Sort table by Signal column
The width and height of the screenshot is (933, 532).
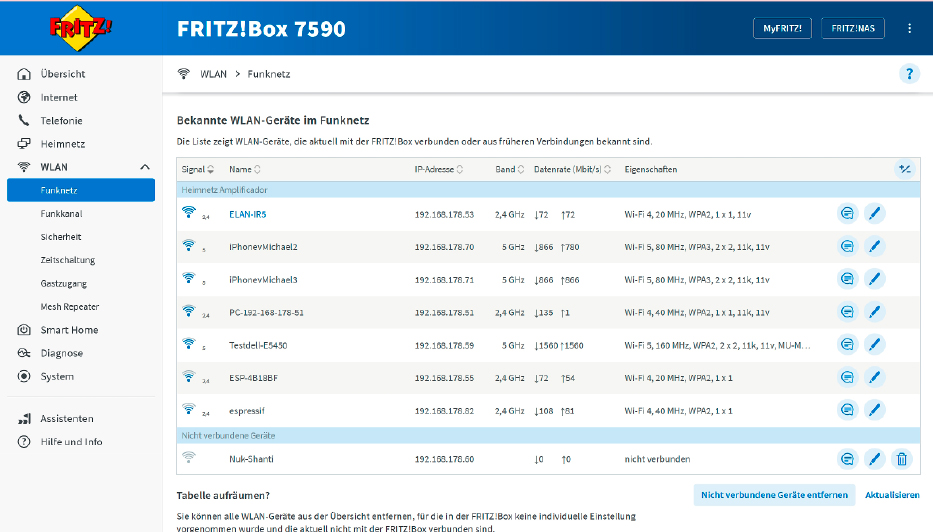198,170
